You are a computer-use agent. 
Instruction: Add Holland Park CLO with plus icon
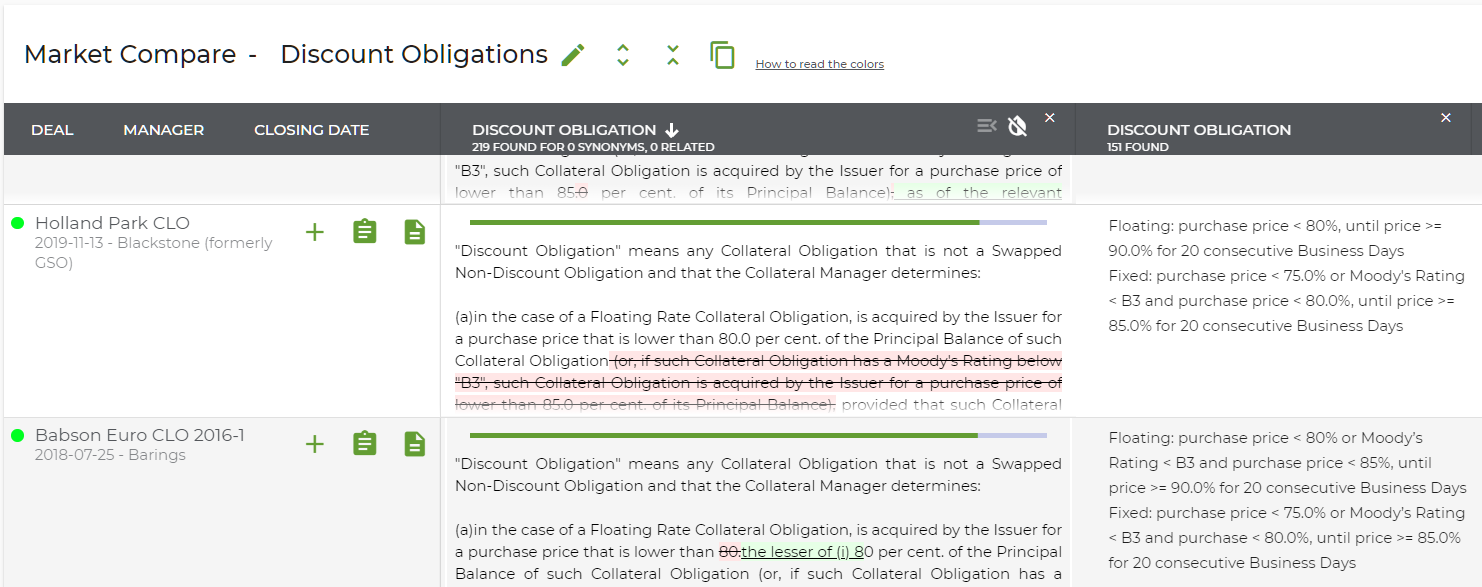[315, 232]
